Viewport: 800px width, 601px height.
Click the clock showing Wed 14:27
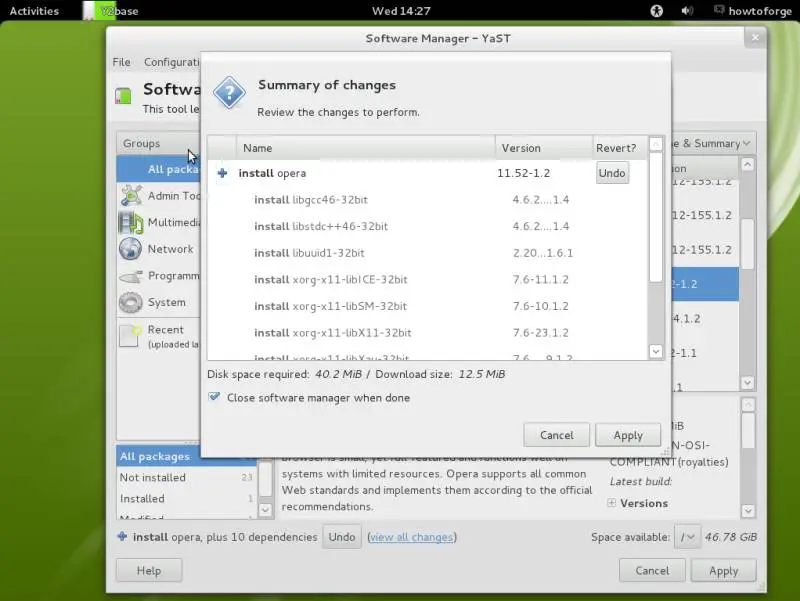[401, 11]
